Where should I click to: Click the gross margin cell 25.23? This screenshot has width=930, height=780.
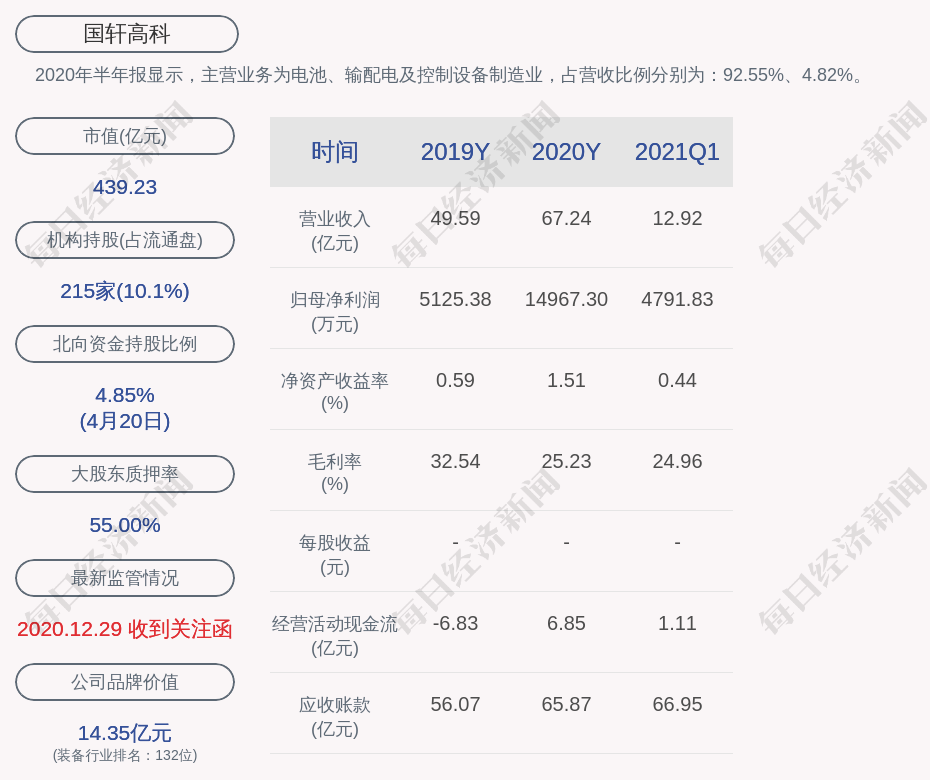[566, 461]
